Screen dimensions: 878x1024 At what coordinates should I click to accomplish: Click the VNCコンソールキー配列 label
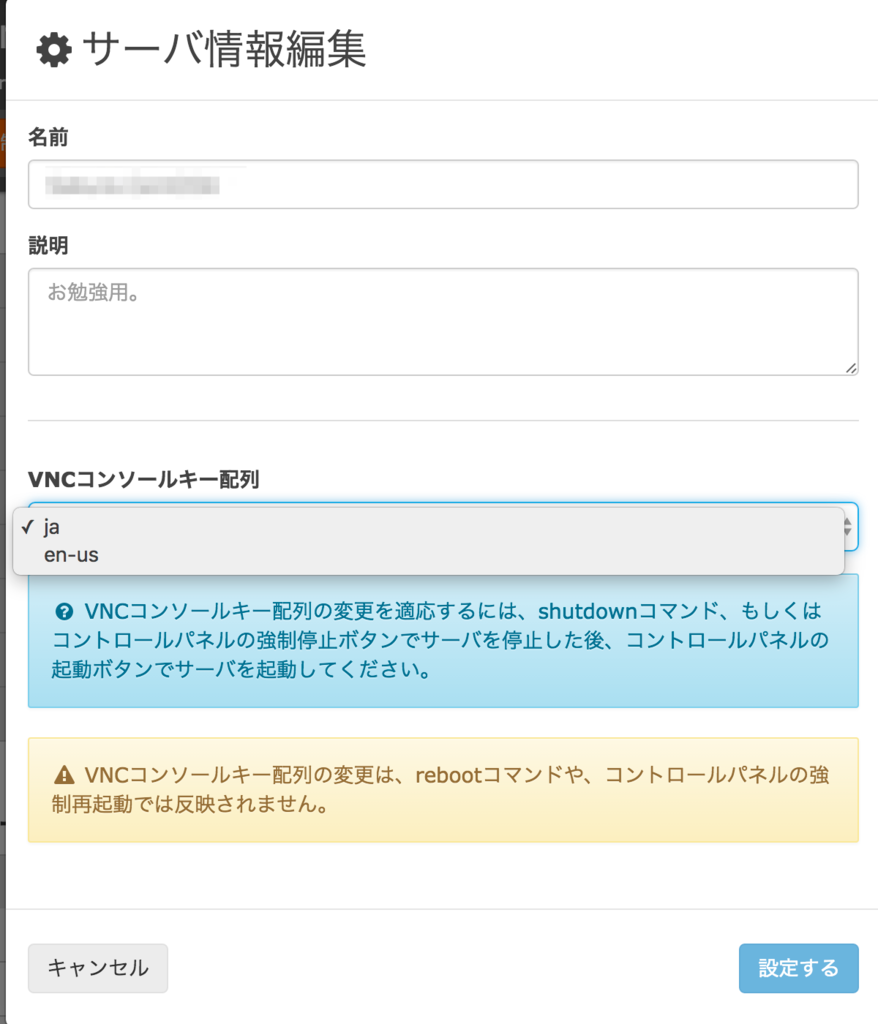(144, 479)
